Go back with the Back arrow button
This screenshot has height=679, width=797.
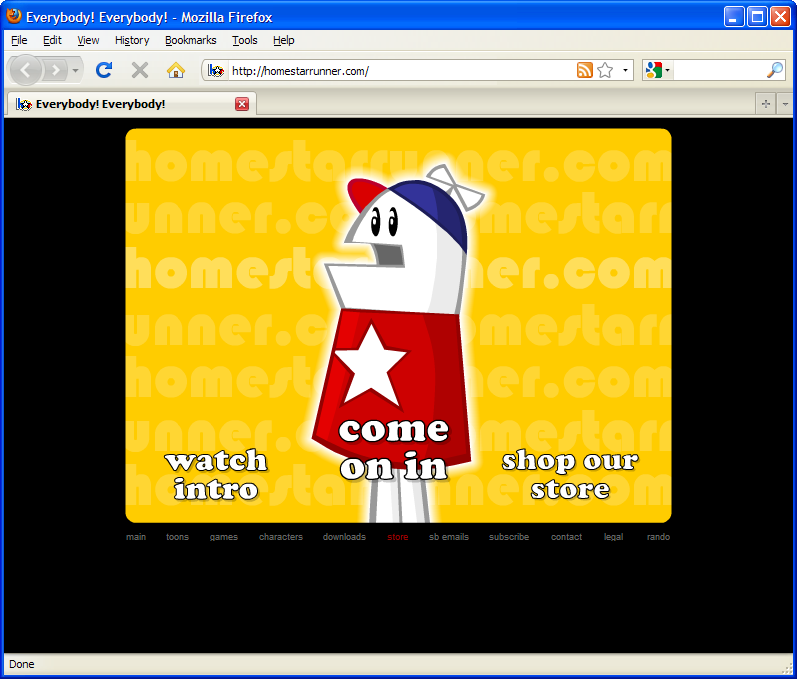pyautogui.click(x=25, y=70)
